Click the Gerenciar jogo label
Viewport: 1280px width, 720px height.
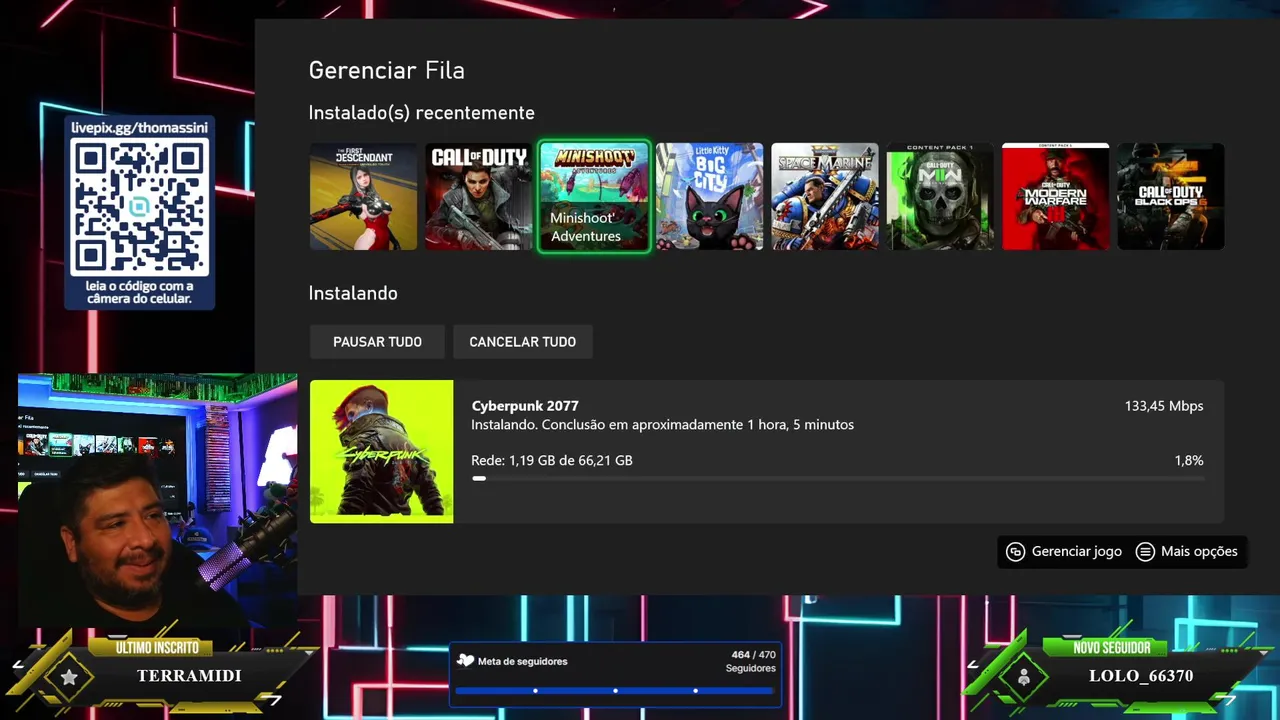[1077, 551]
